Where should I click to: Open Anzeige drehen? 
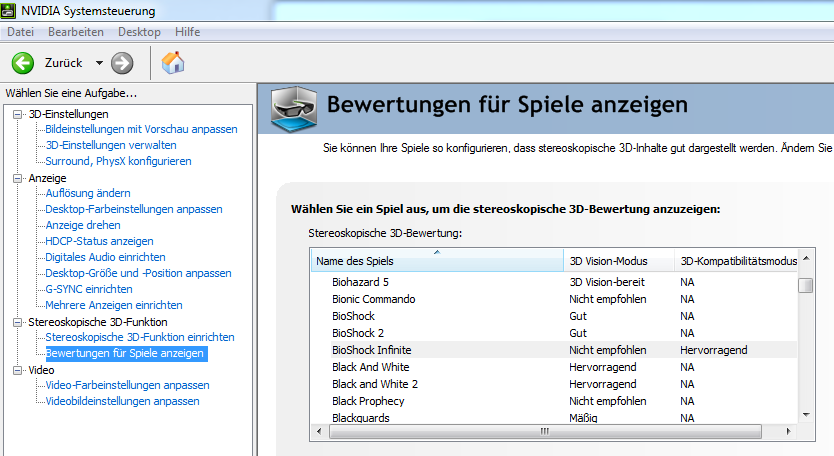tap(83, 225)
